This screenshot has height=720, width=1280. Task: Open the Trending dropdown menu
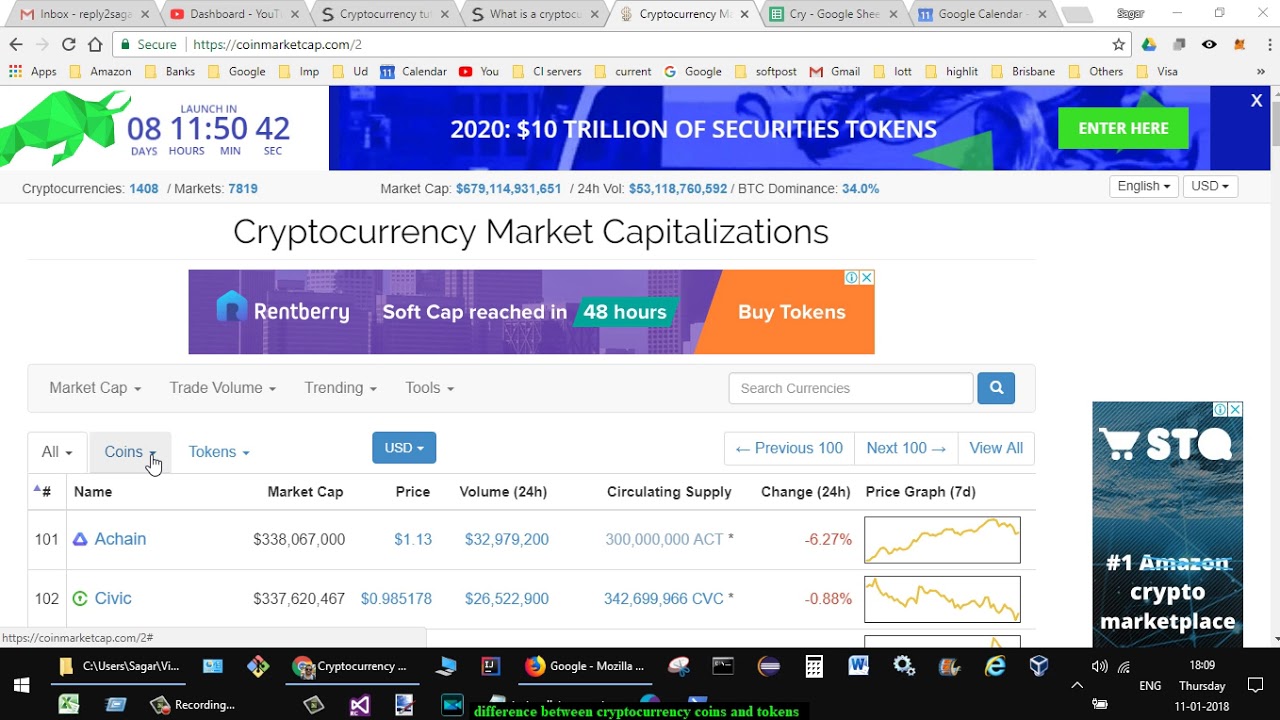[x=341, y=388]
